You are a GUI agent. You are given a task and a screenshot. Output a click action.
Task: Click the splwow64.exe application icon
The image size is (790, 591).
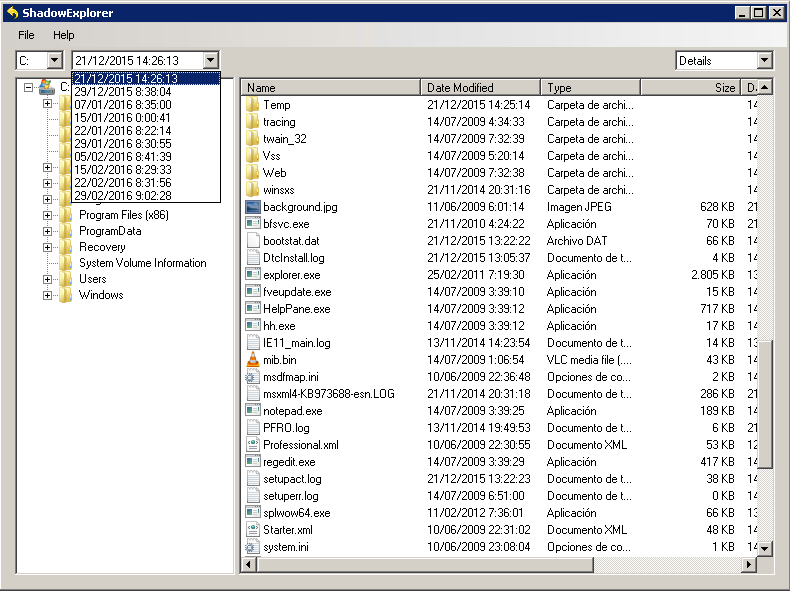[x=252, y=513]
